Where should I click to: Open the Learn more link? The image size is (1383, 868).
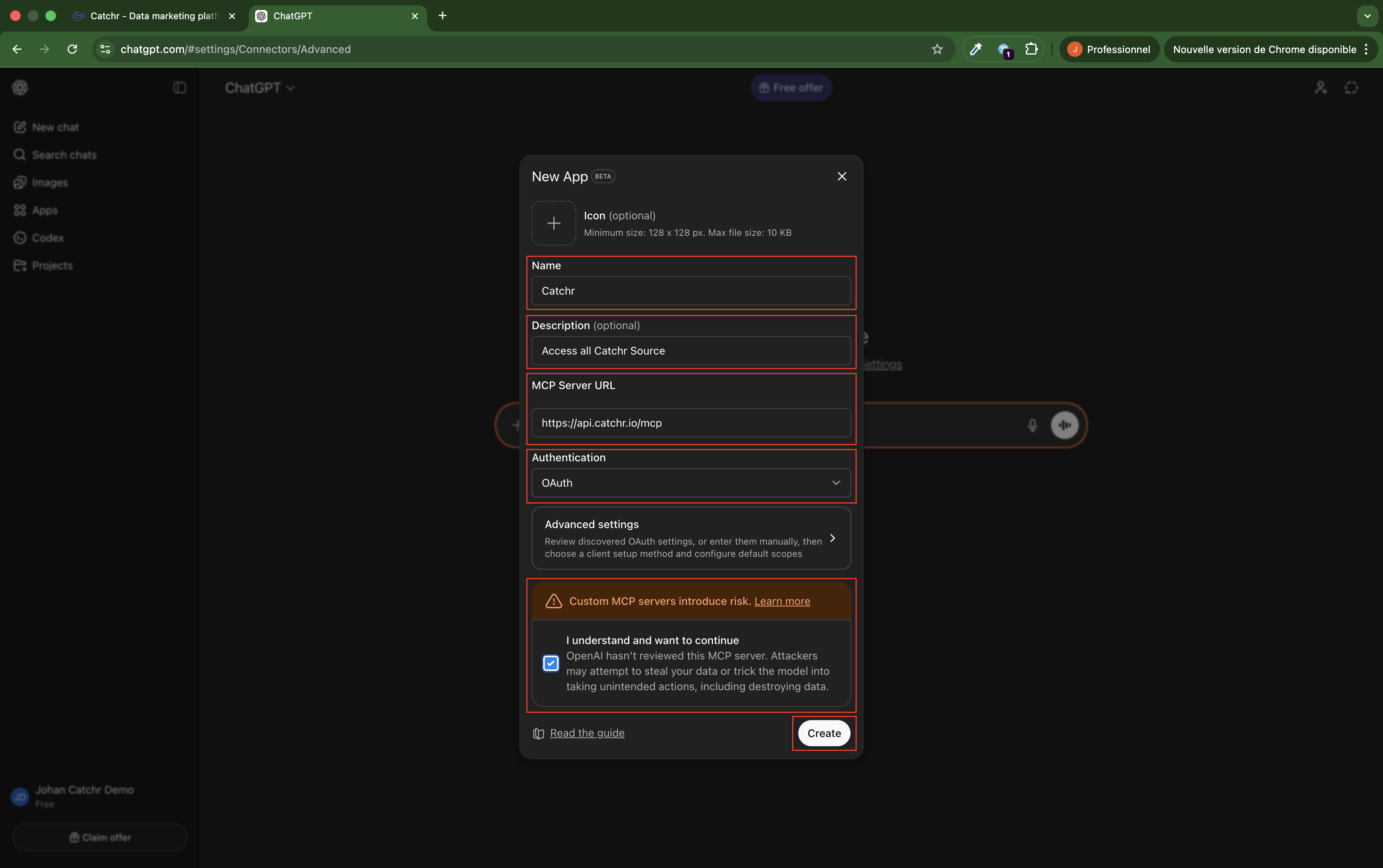pyautogui.click(x=782, y=601)
